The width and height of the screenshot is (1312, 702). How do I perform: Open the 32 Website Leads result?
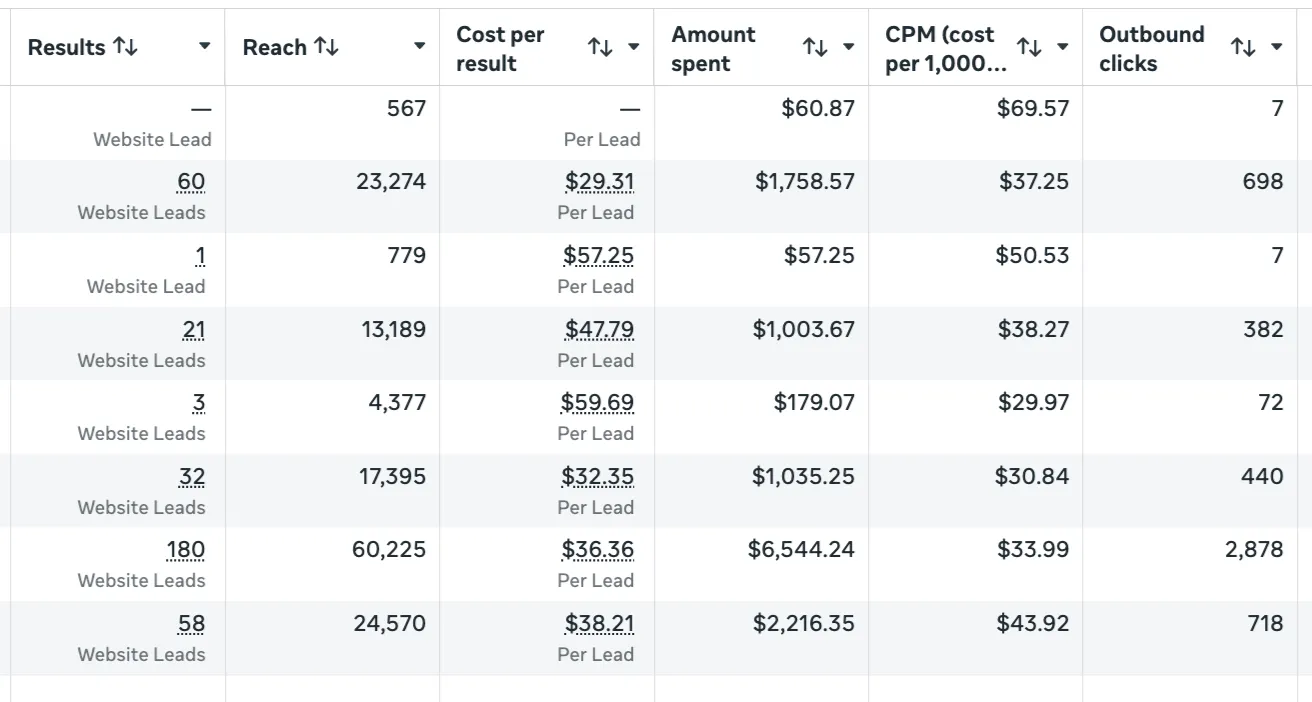click(192, 477)
